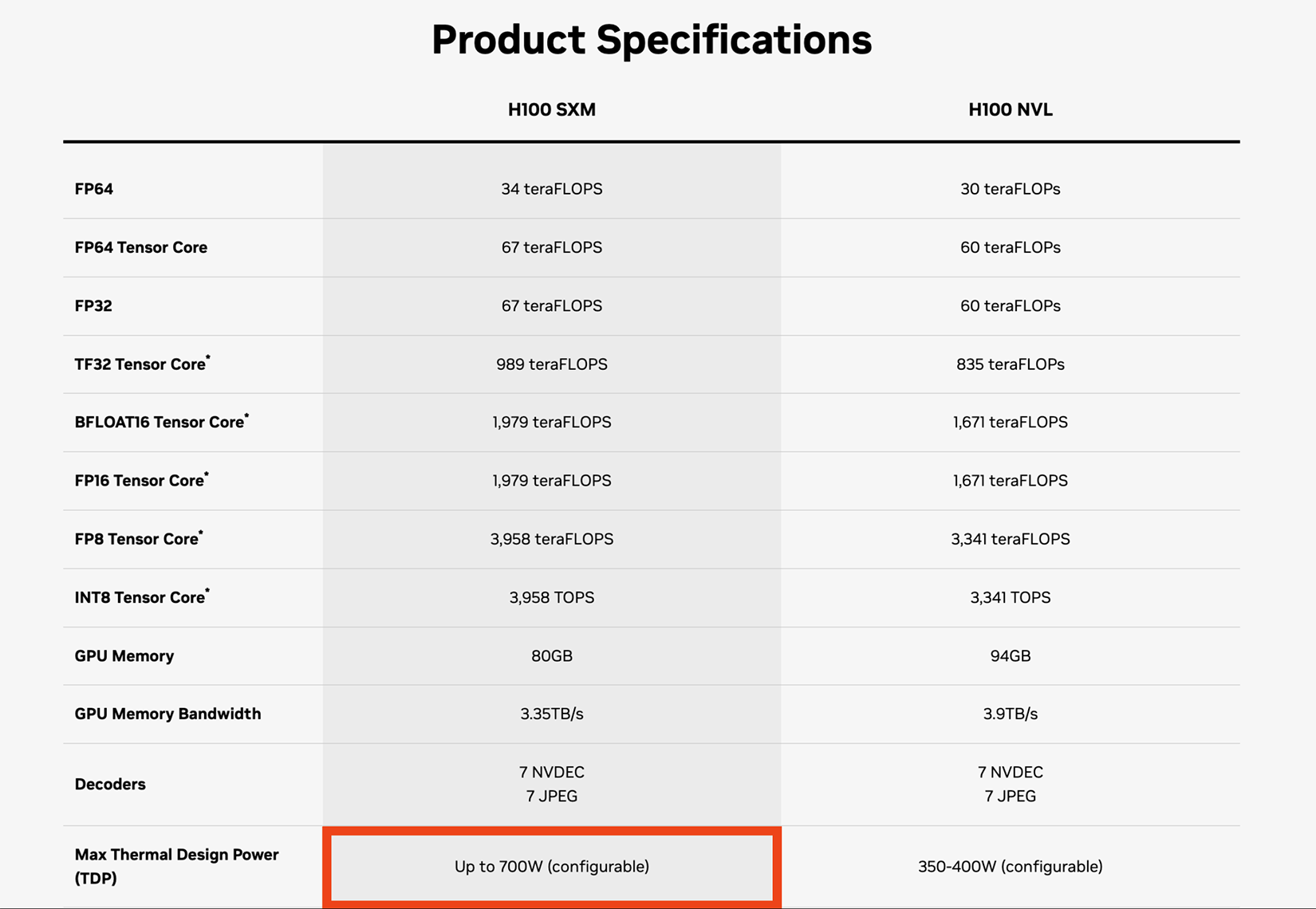Select the 989 teraFLOPS value

point(551,364)
